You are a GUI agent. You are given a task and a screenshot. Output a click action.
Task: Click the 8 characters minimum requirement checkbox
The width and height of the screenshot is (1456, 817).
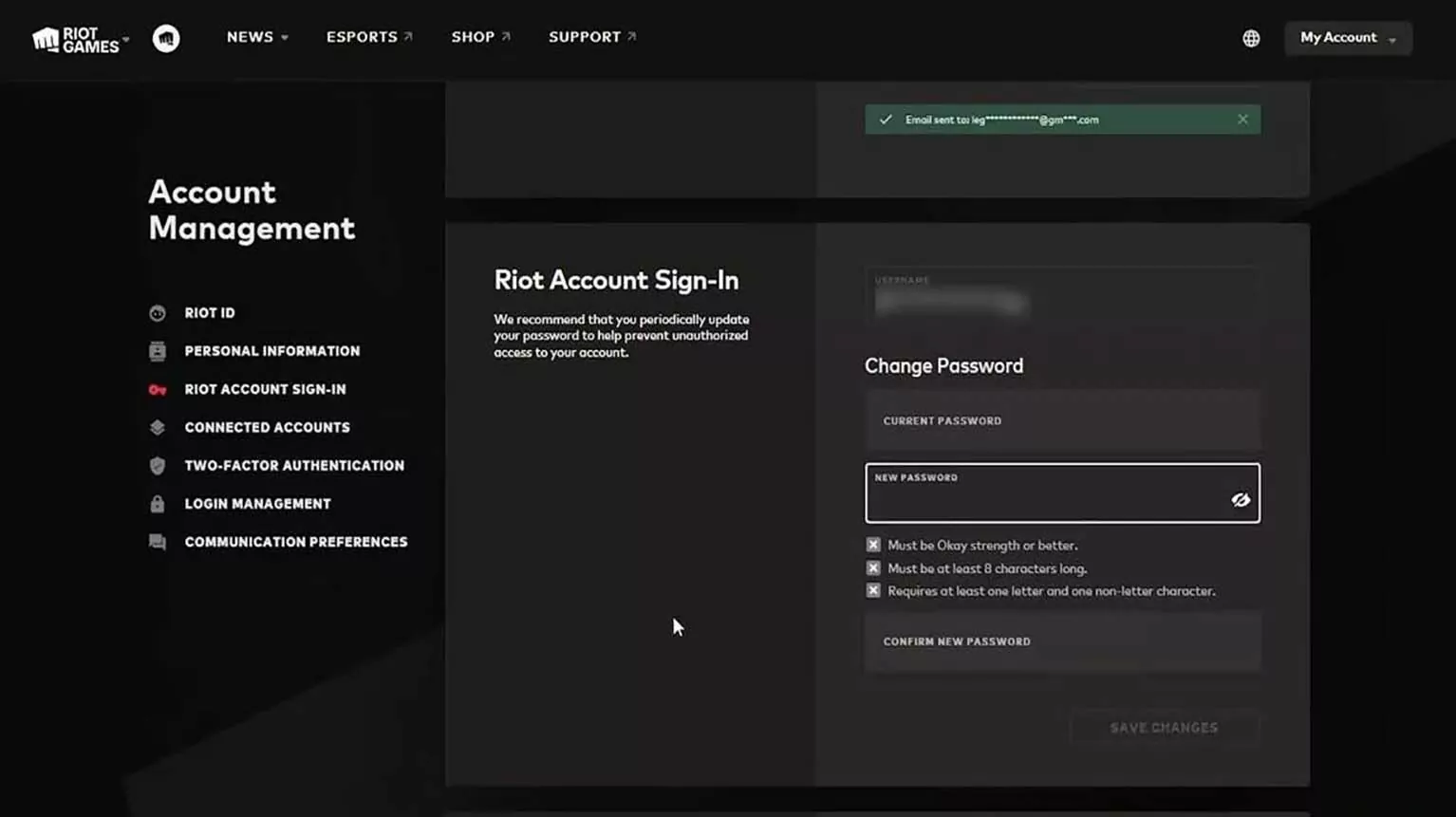[873, 567]
